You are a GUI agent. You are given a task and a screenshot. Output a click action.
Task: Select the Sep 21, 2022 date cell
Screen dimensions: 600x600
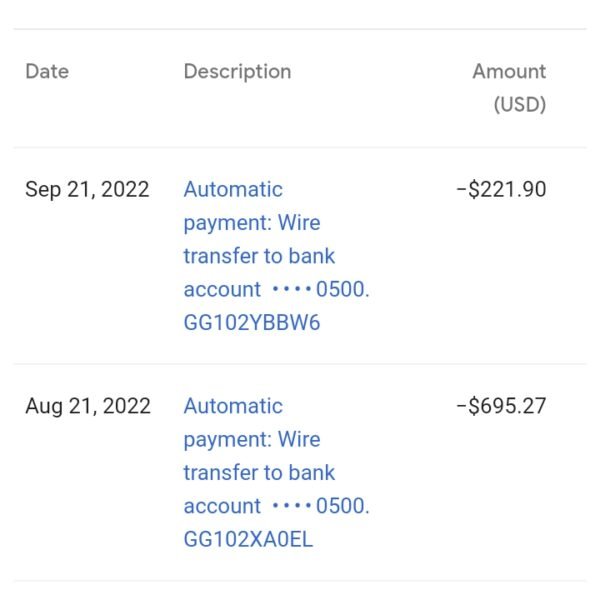coord(87,190)
